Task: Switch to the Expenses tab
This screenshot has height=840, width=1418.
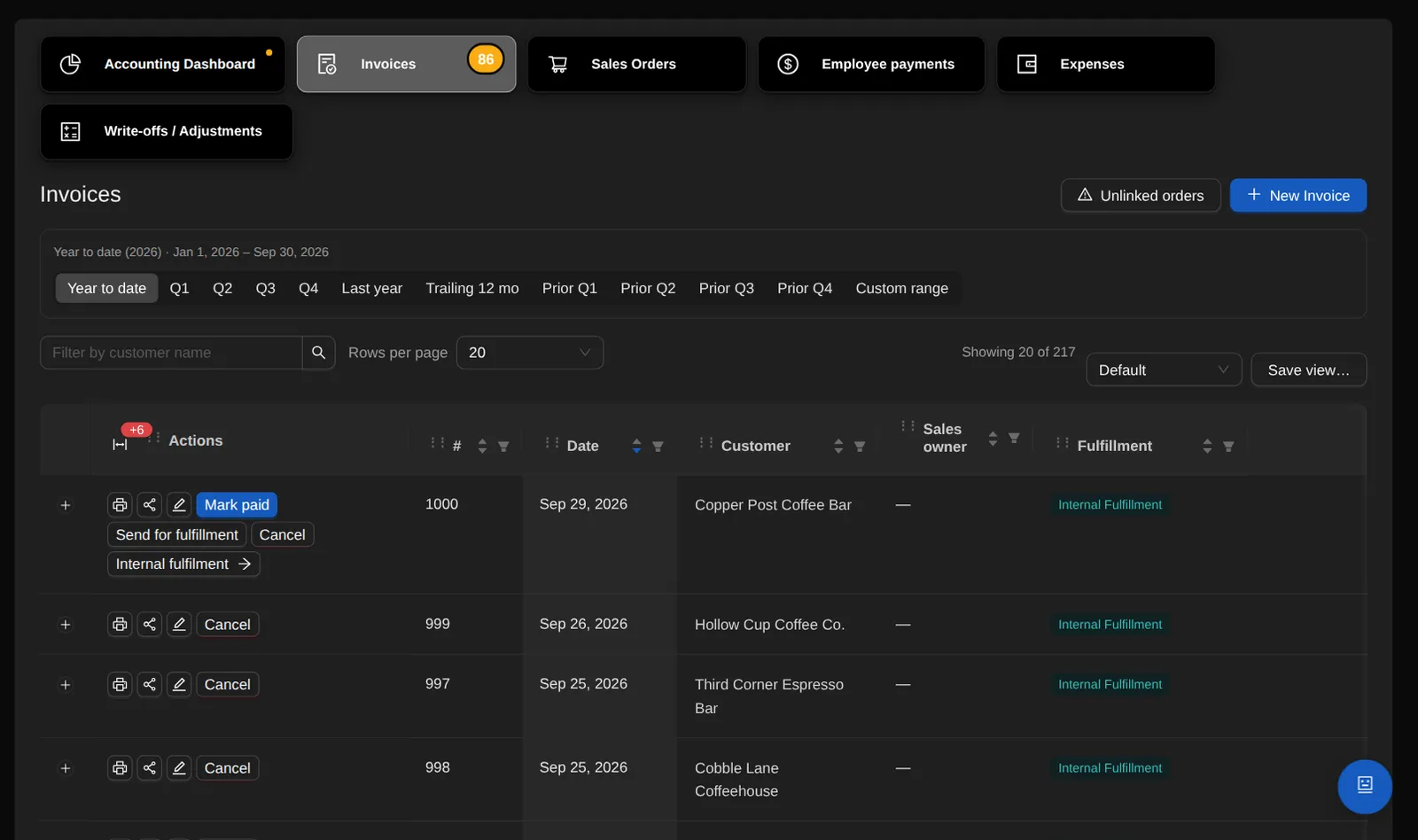Action: 1106,64
